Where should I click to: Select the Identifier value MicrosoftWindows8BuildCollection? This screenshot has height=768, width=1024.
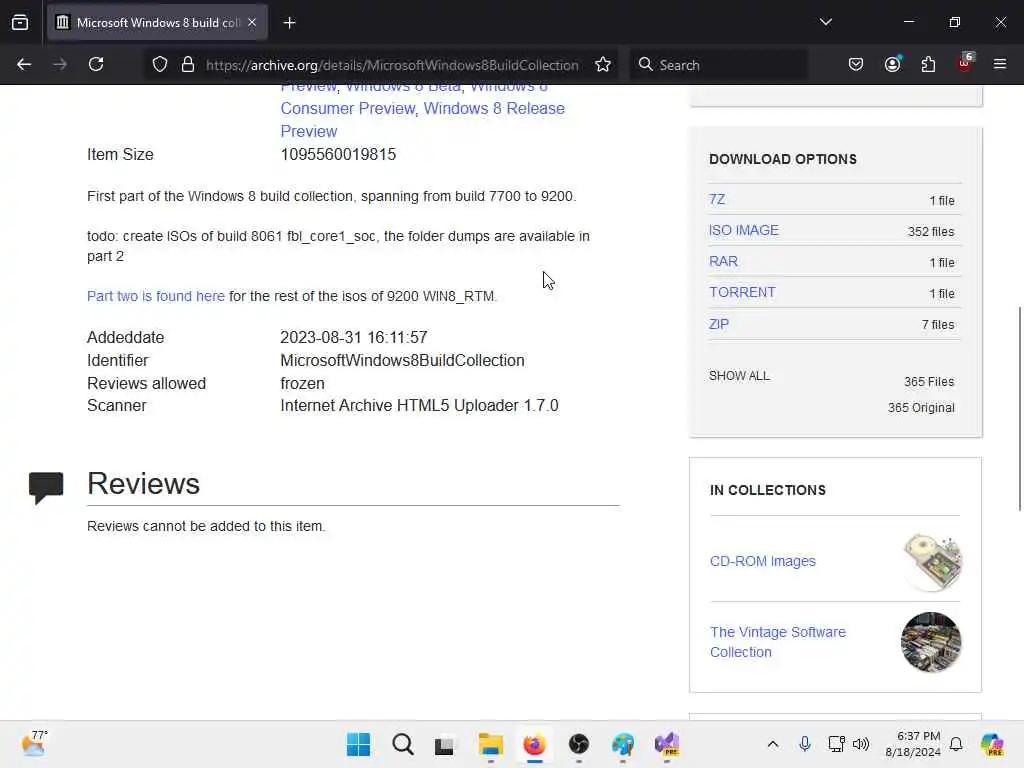point(402,360)
